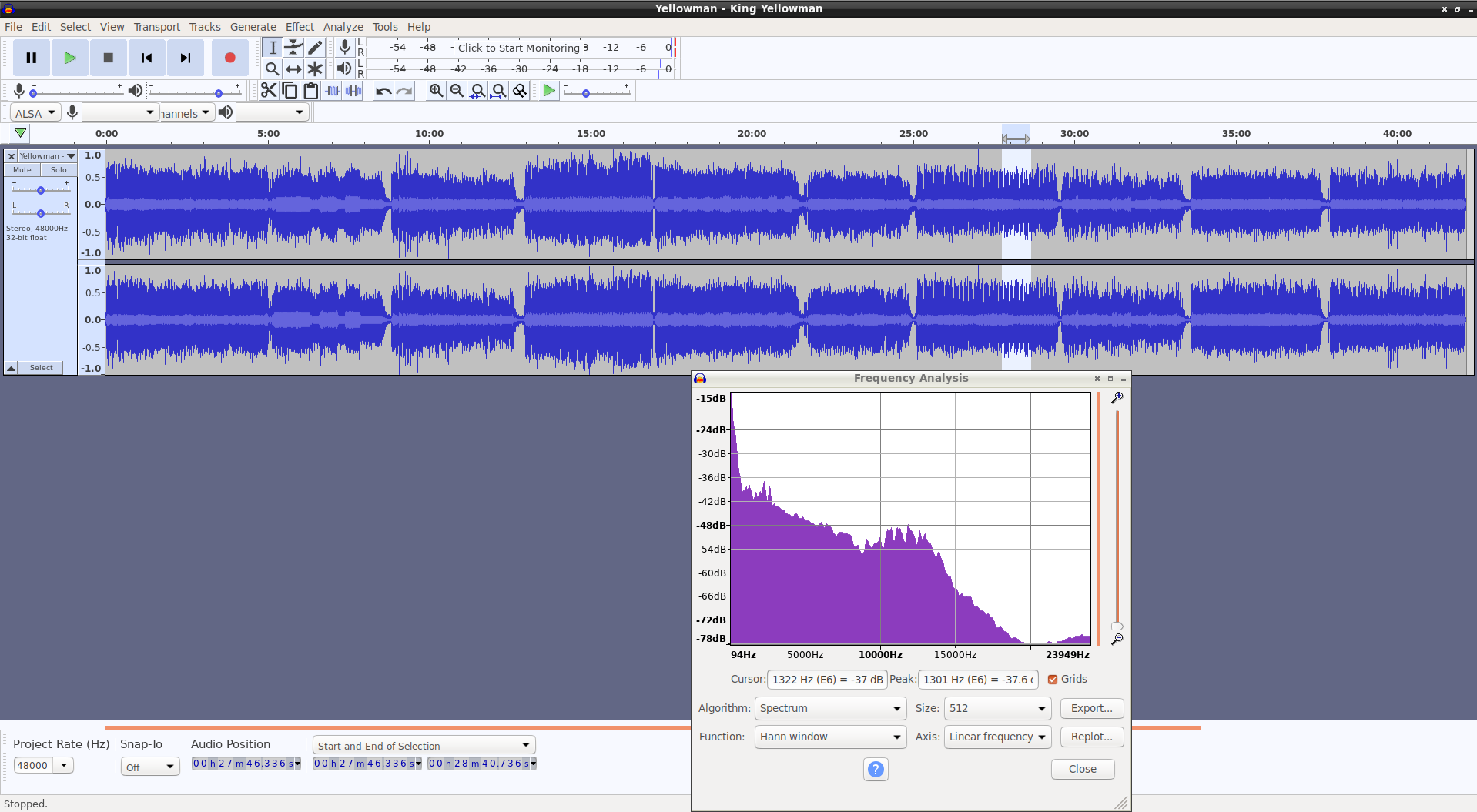Undo the last action
1477x812 pixels.
383,91
